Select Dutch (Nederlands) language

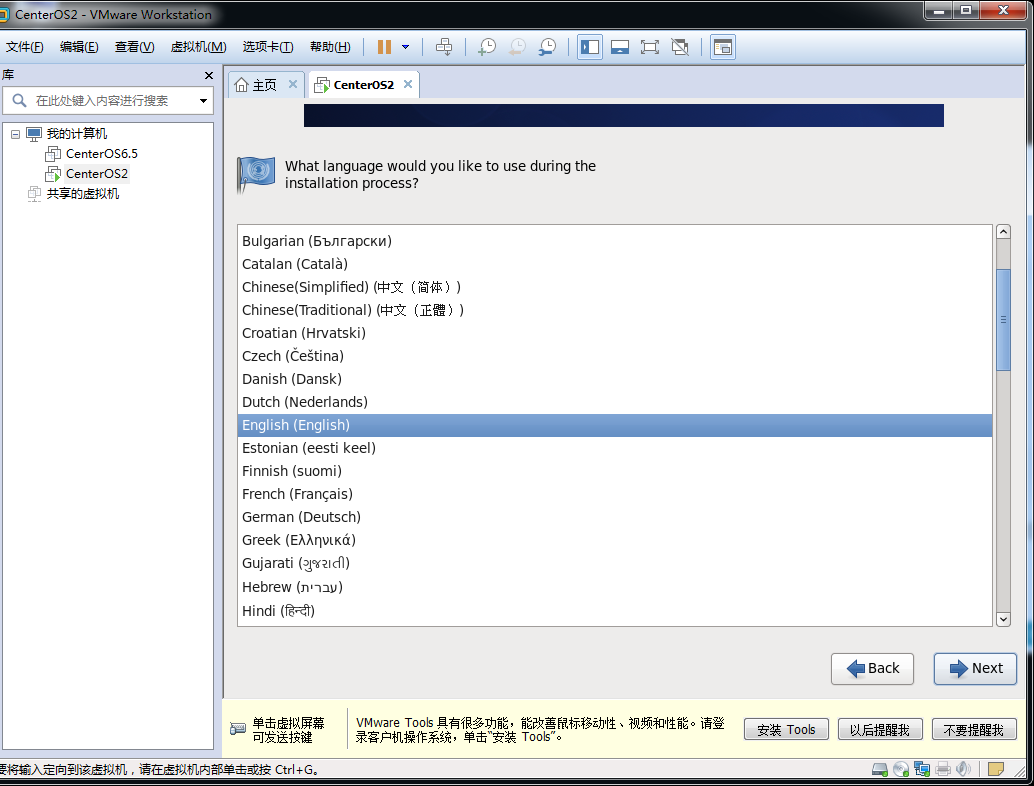pyautogui.click(x=615, y=402)
